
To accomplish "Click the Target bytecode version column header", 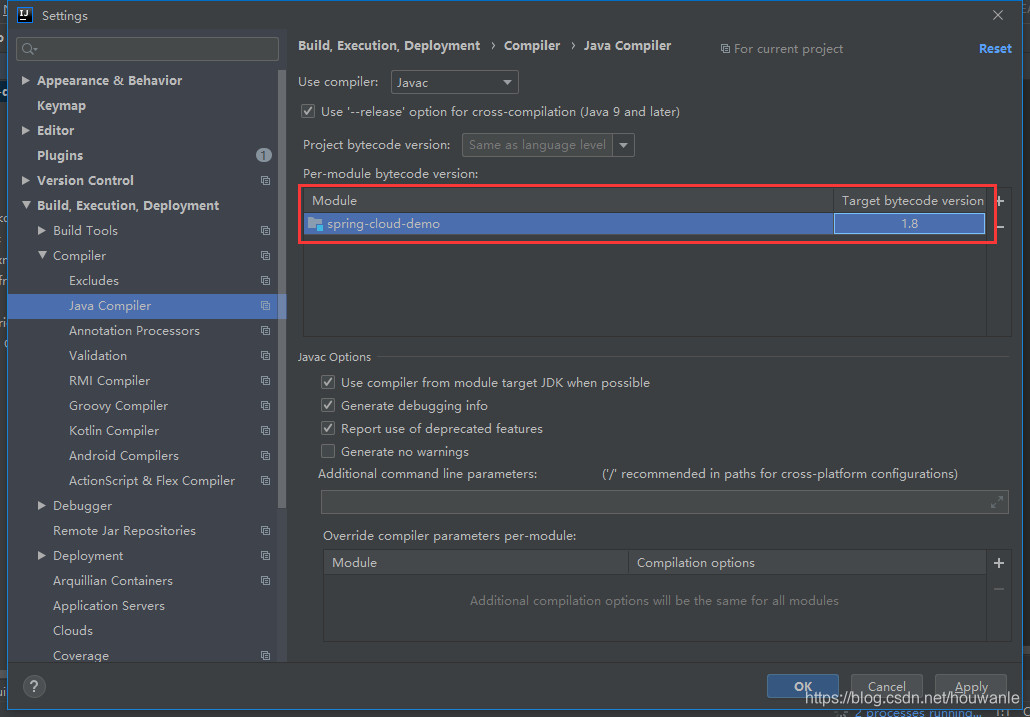I will (912, 201).
